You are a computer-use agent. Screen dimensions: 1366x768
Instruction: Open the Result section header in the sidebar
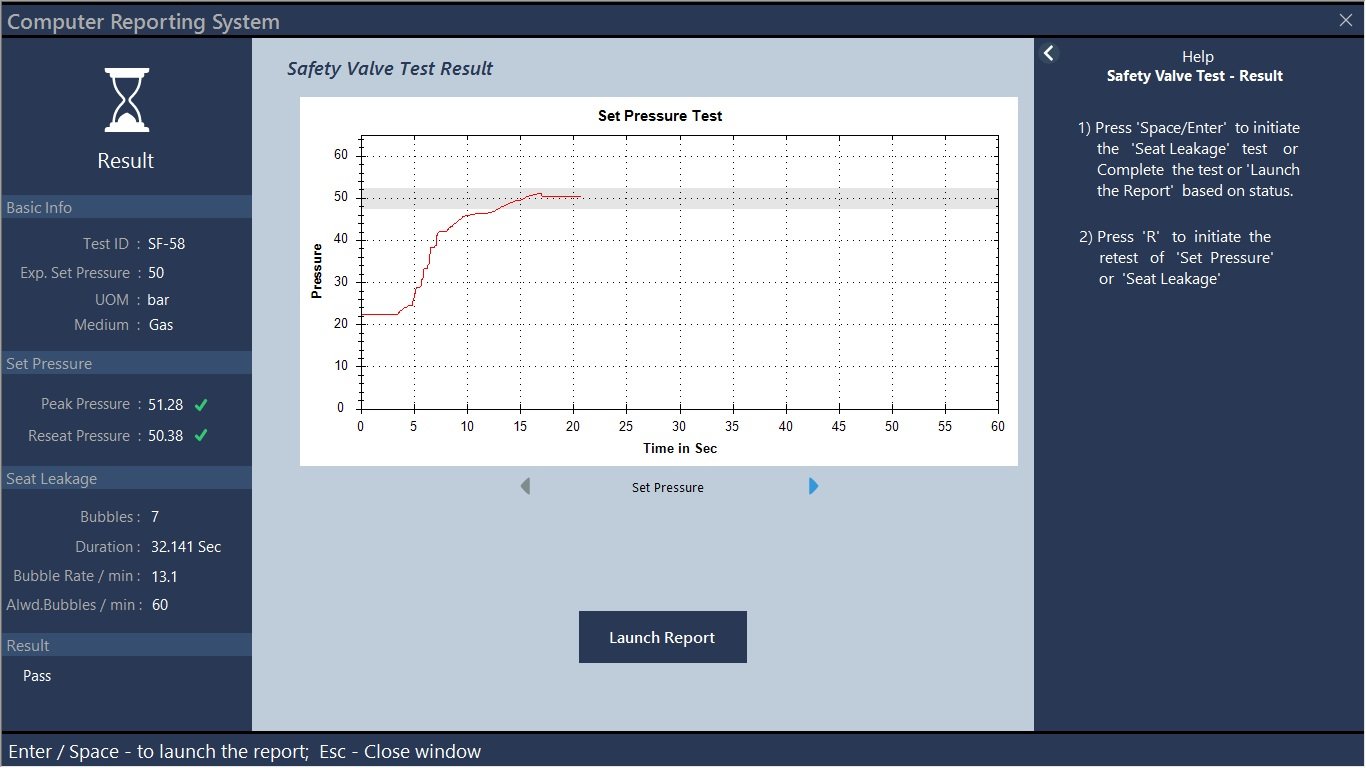click(x=126, y=645)
